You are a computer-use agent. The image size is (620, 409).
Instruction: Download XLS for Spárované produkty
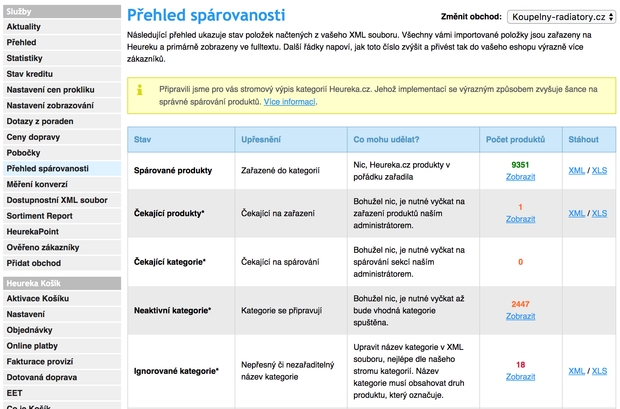(x=599, y=170)
